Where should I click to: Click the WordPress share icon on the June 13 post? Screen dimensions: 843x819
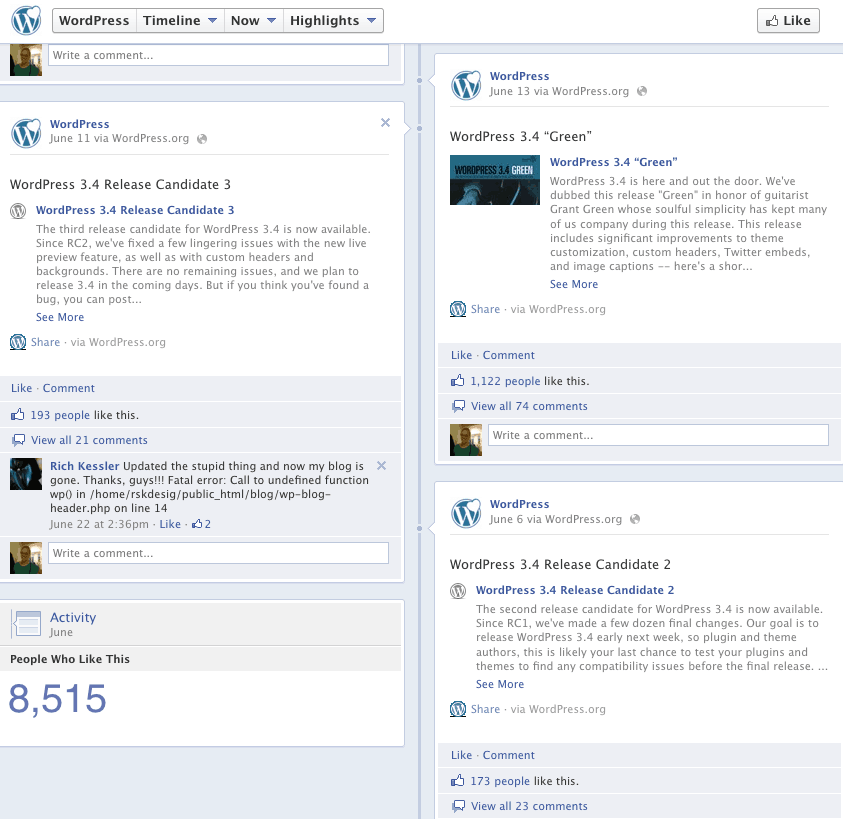click(458, 309)
